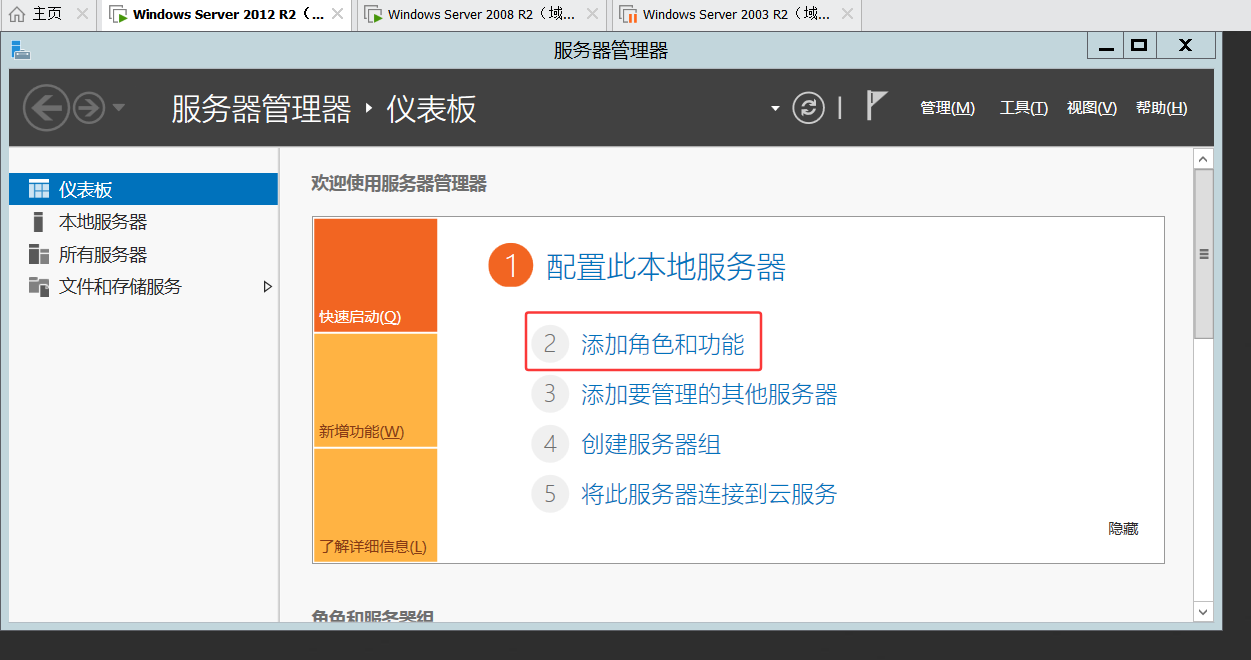
Task: Click the orange step 1 circle
Action: 511,267
